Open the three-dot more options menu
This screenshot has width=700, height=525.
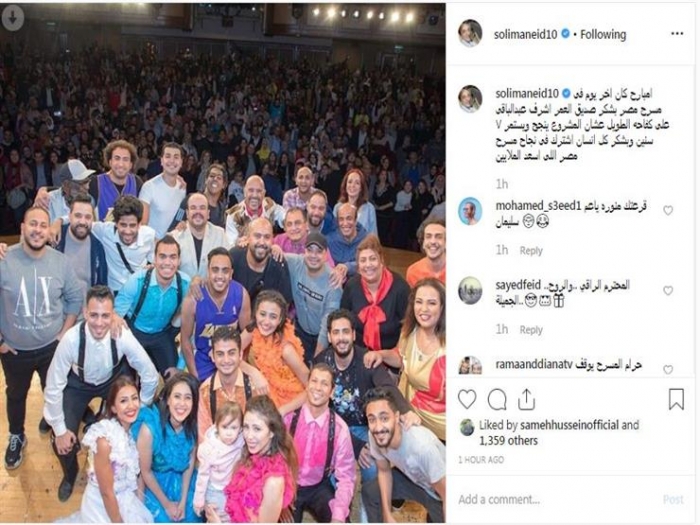tap(677, 34)
